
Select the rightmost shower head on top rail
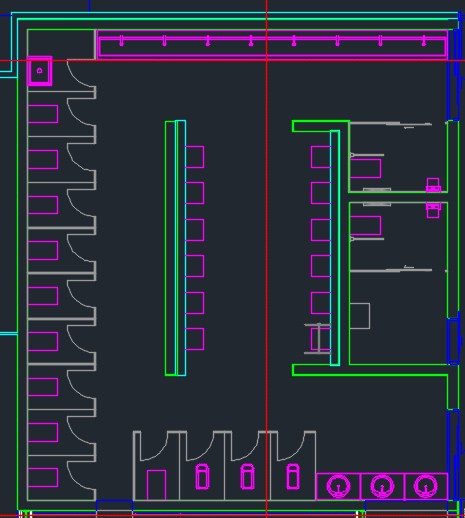tap(424, 41)
